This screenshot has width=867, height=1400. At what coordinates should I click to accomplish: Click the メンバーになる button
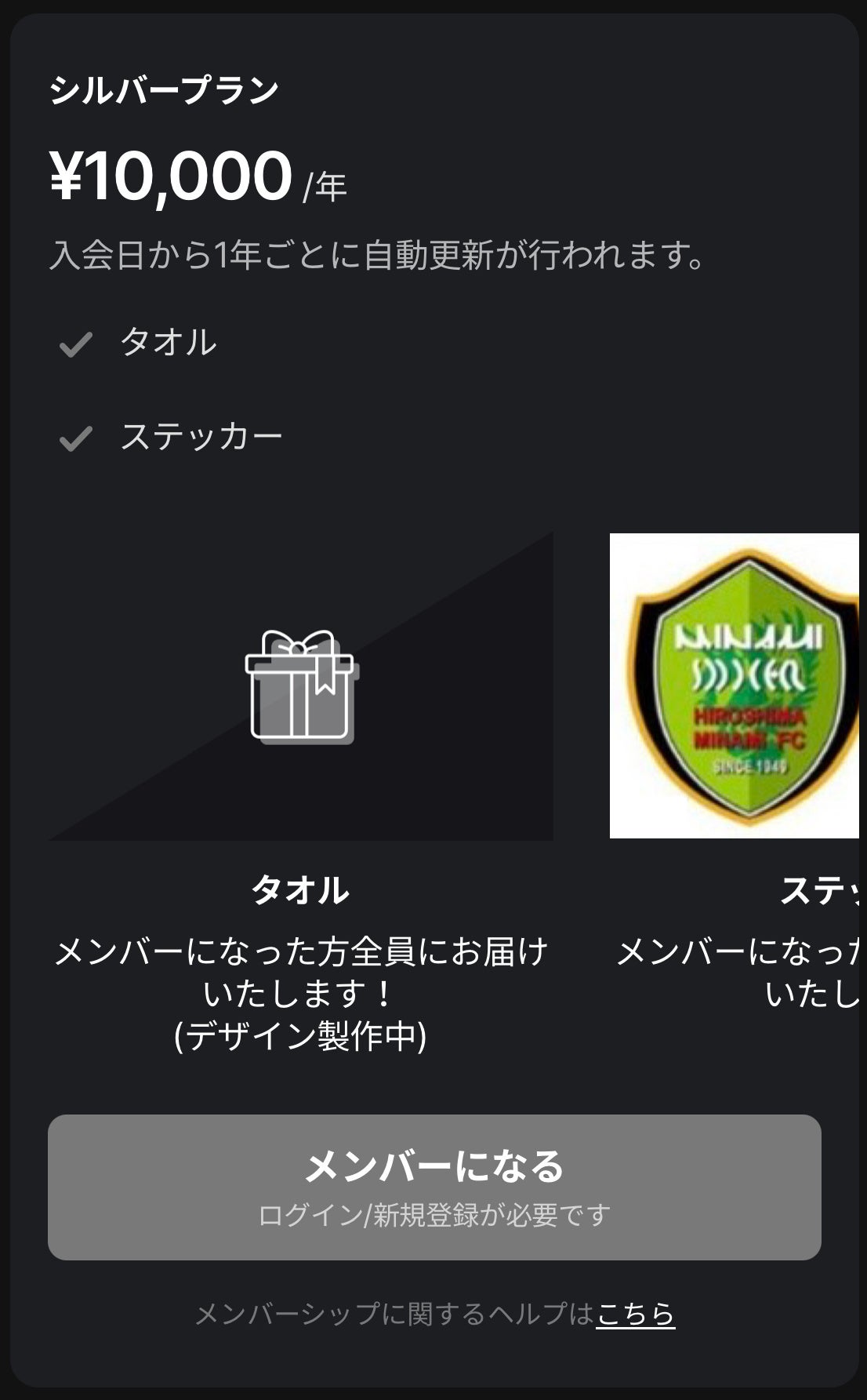(434, 1187)
